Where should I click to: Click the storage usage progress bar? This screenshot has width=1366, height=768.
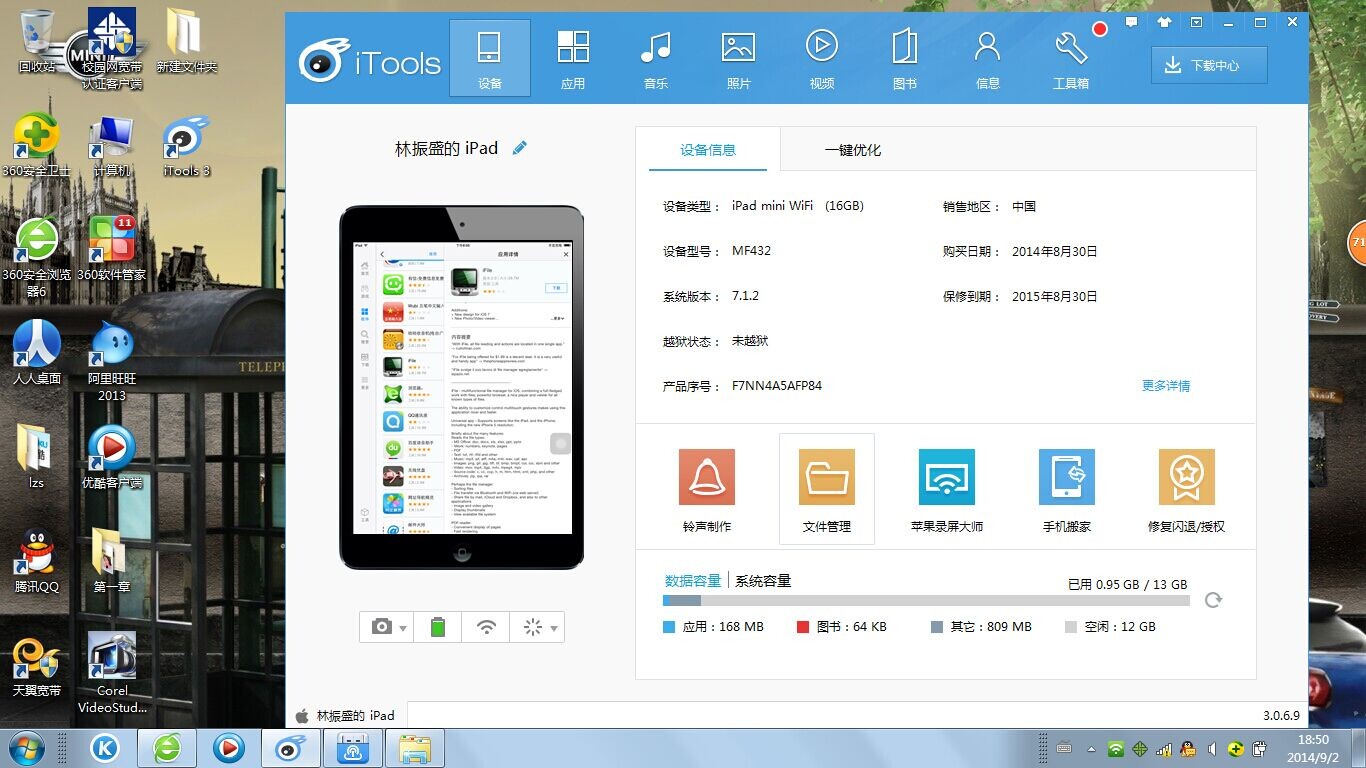pyautogui.click(x=926, y=601)
